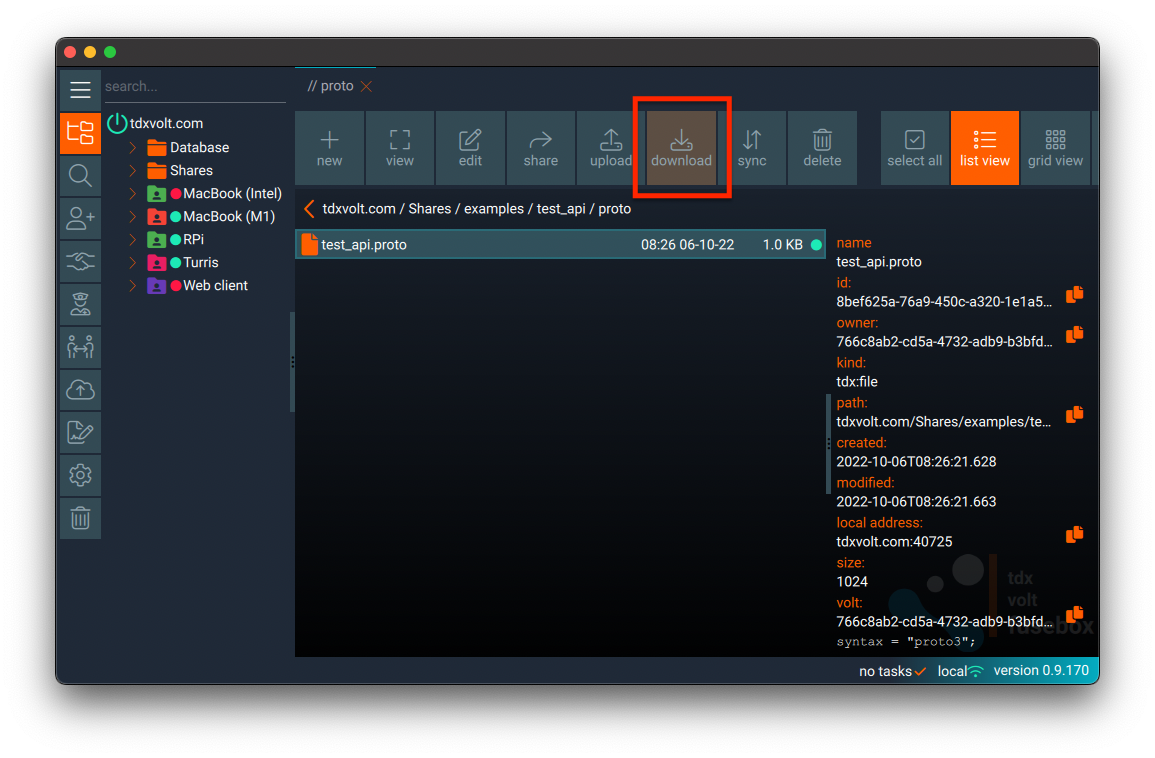Image resolution: width=1155 pixels, height=758 pixels.
Task: Click the view toolbar button
Action: (400, 148)
